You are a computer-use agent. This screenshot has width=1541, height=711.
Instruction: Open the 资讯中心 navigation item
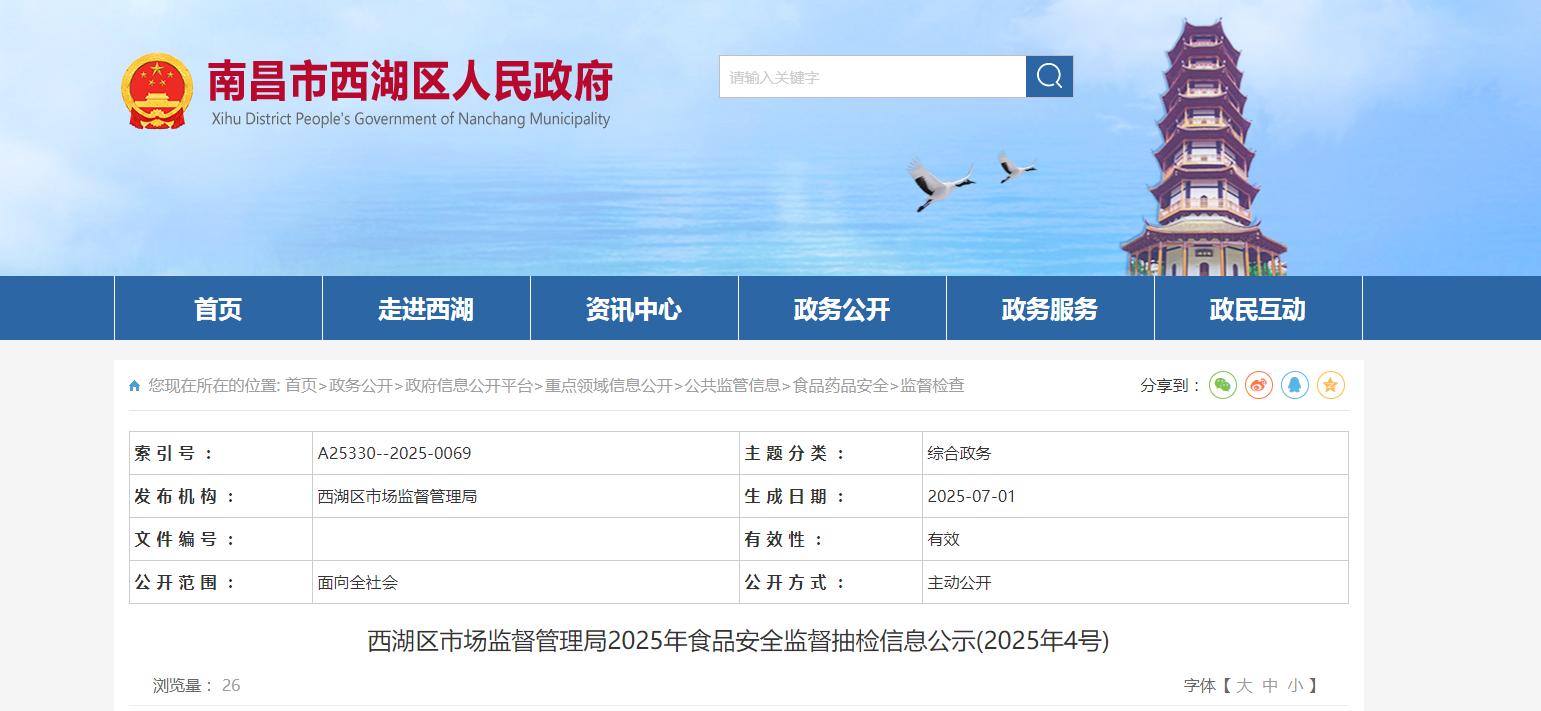[634, 309]
